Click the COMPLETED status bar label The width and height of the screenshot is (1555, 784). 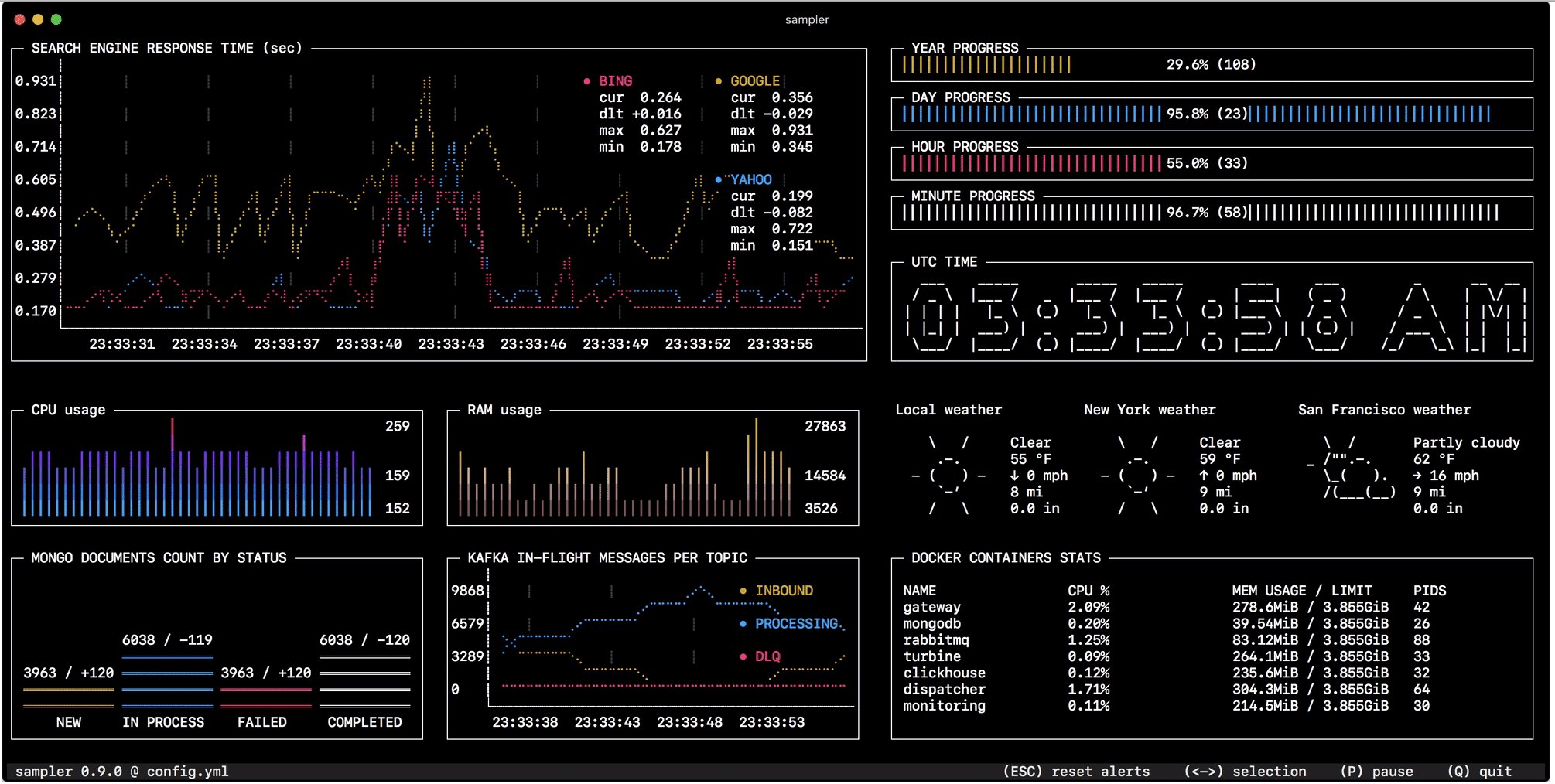tap(364, 722)
